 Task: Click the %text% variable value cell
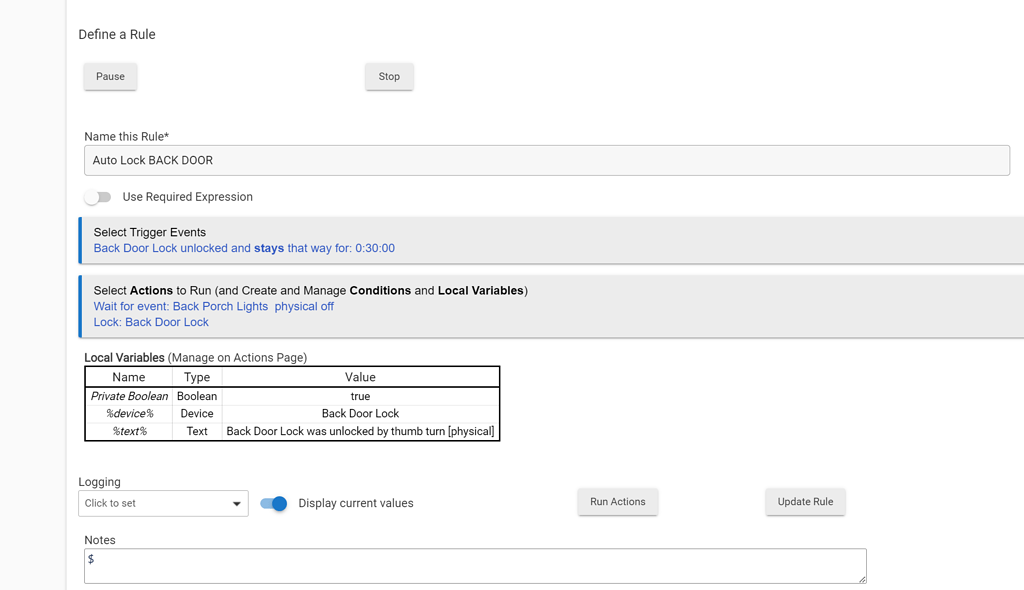tap(360, 431)
